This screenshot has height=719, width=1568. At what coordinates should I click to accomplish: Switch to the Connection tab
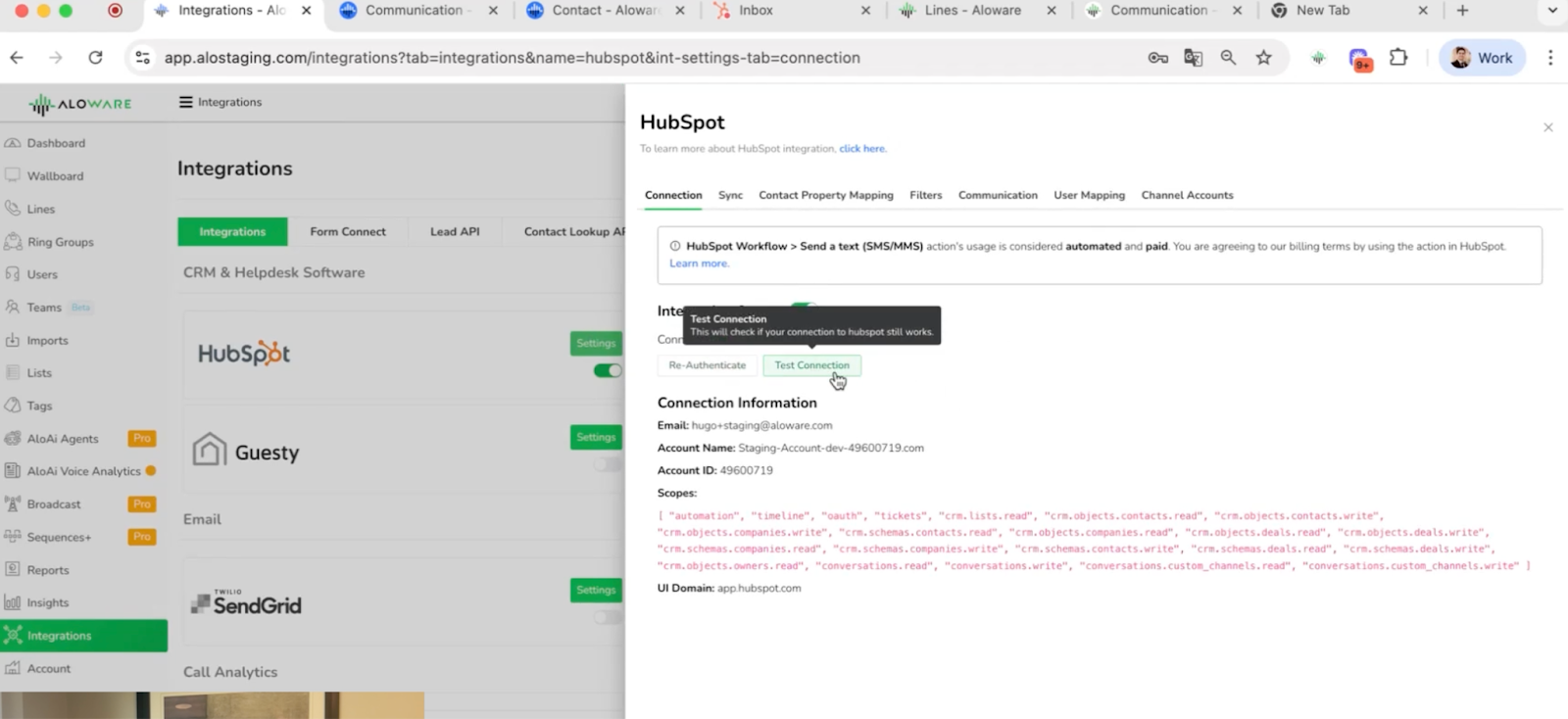[x=673, y=195]
